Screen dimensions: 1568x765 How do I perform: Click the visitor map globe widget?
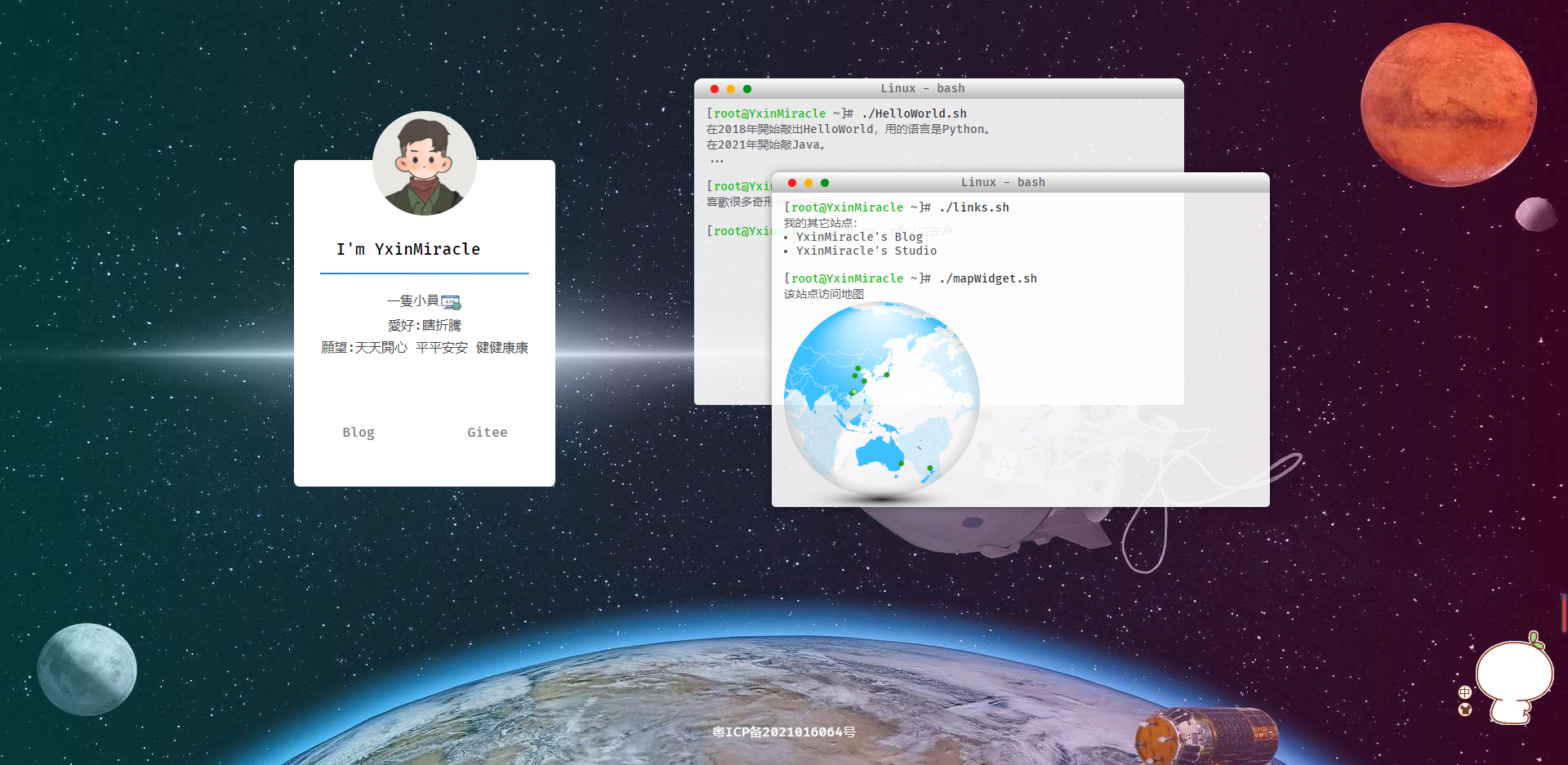[x=882, y=400]
